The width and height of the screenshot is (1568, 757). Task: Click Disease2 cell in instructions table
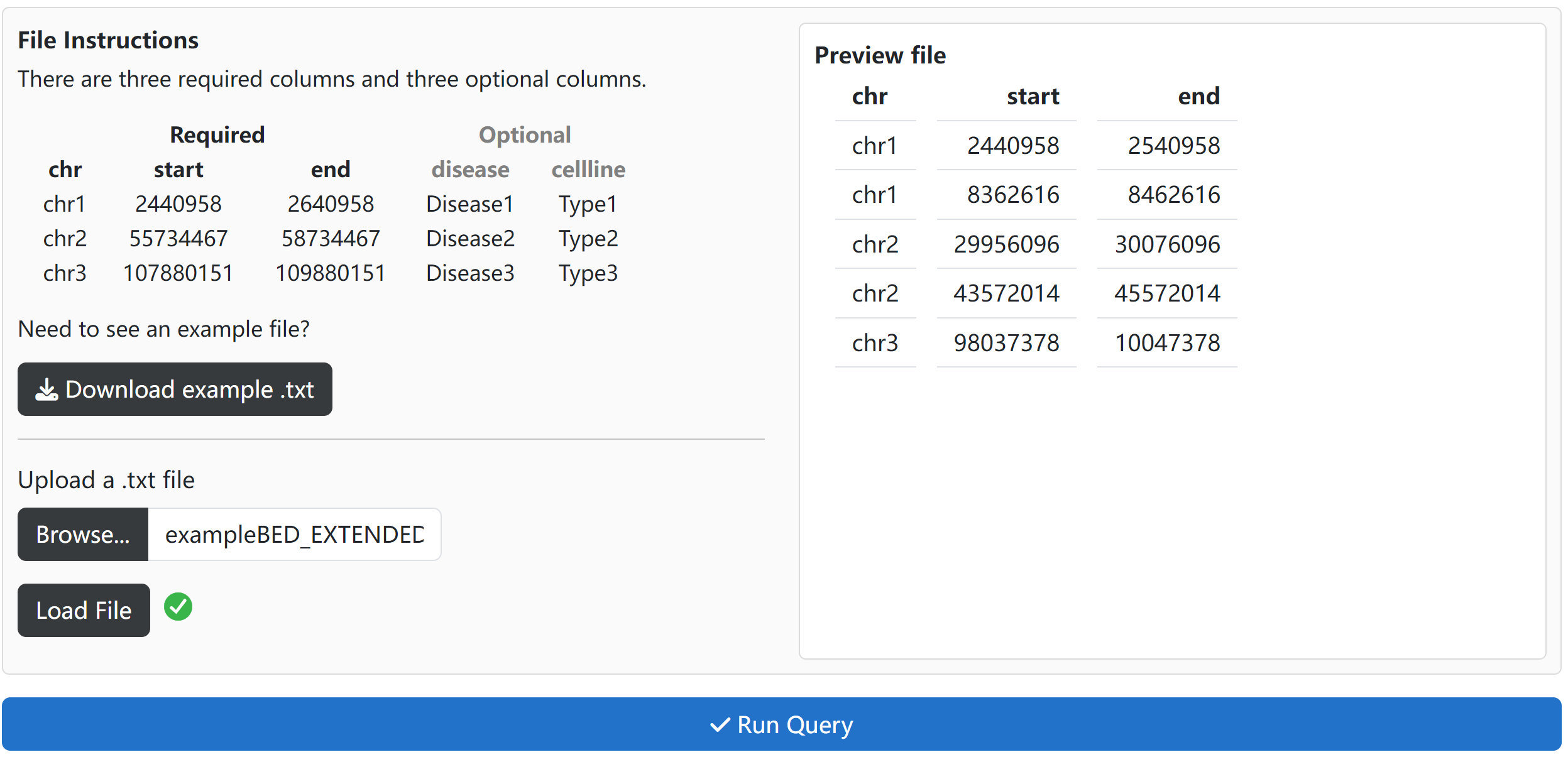(x=470, y=239)
